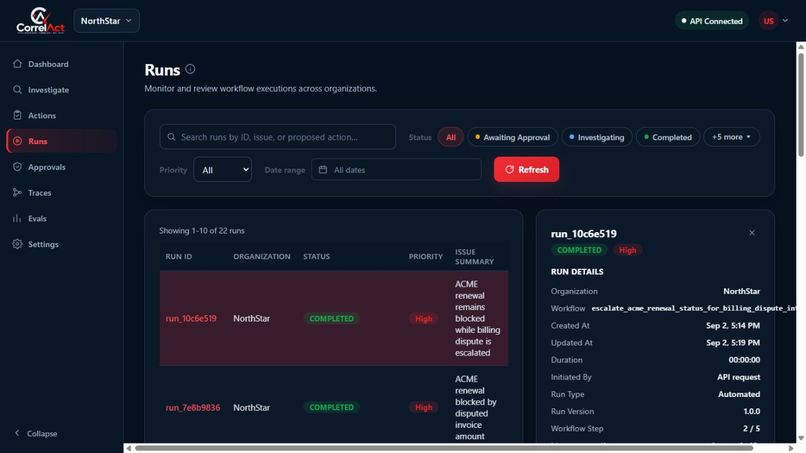This screenshot has width=806, height=453.
Task: Click the High badge in details panel
Action: coord(627,250)
